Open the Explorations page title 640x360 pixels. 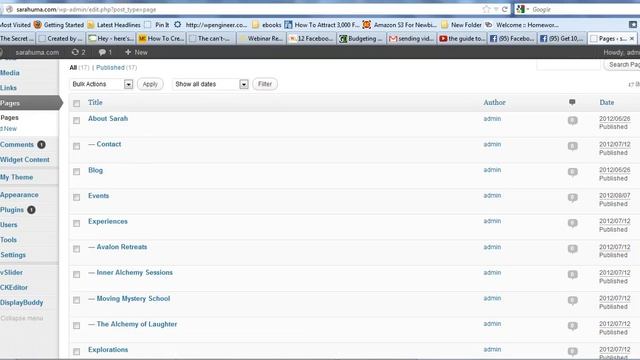click(x=108, y=350)
